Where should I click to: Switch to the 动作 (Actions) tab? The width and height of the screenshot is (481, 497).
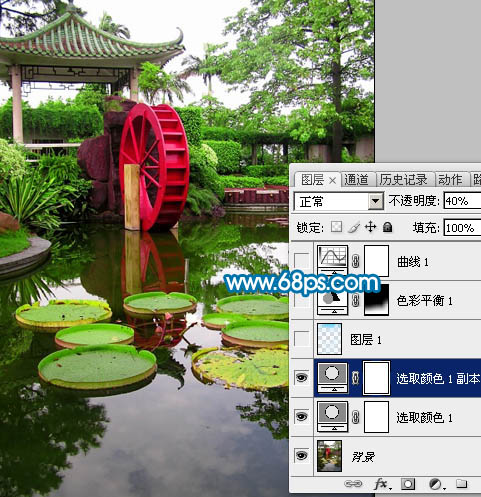[450, 180]
